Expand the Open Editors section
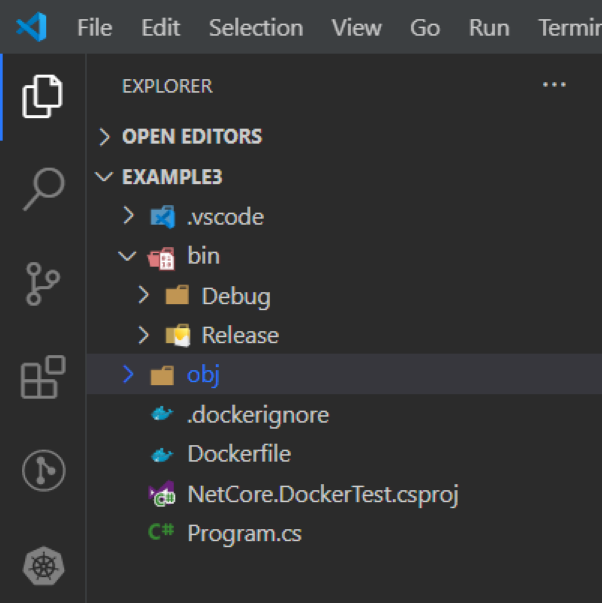602x603 pixels. [x=104, y=137]
